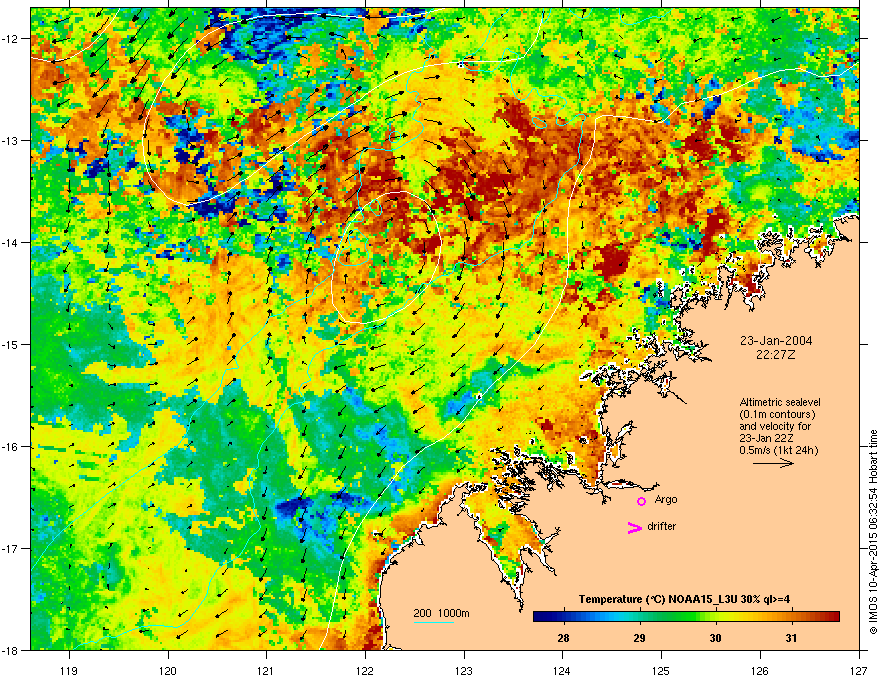Screen dimensions: 880x680
Task: Click the temperature colorbar near 30
Action: pos(716,617)
